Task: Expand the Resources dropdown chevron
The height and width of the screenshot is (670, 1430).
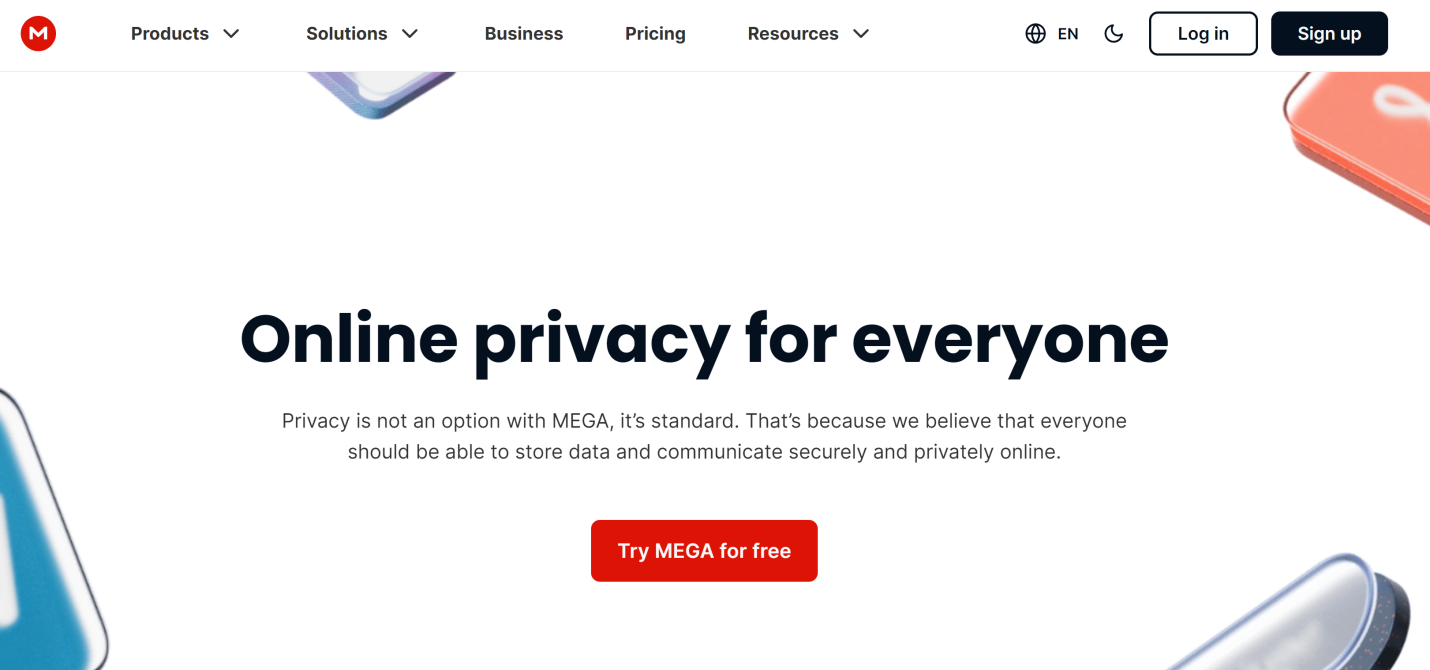Action: click(x=861, y=34)
